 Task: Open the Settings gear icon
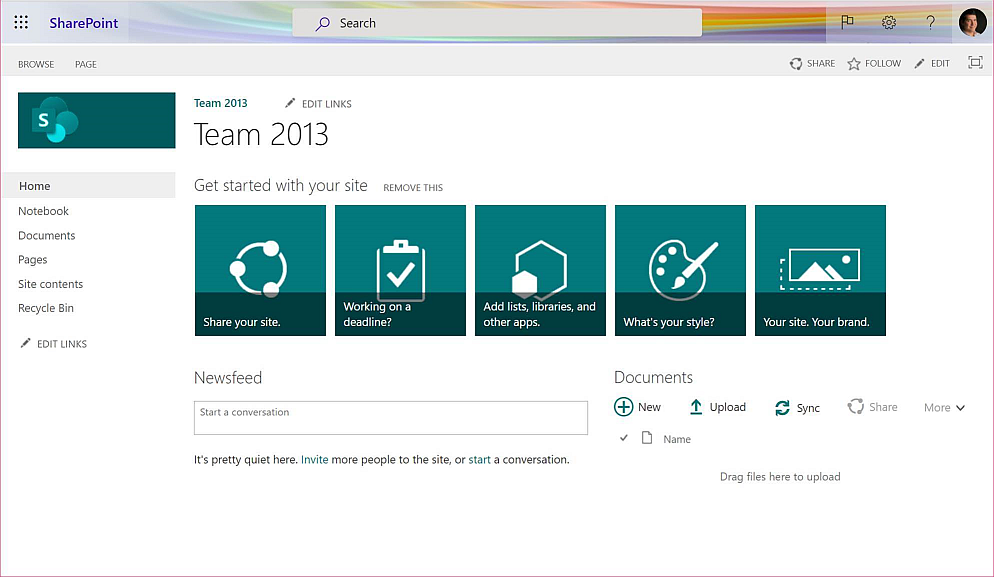(889, 23)
